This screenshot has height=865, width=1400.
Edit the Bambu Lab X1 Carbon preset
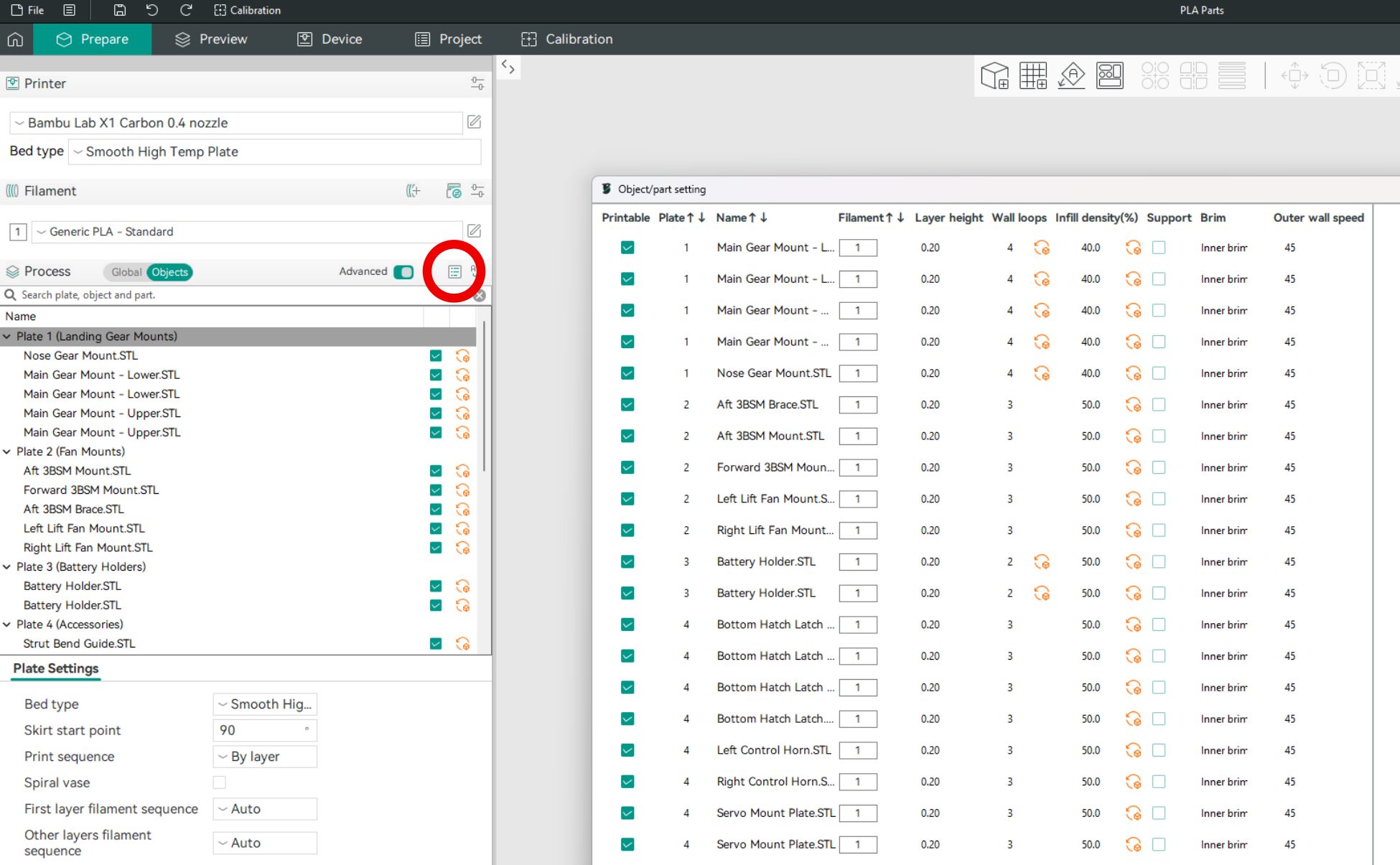coord(475,122)
